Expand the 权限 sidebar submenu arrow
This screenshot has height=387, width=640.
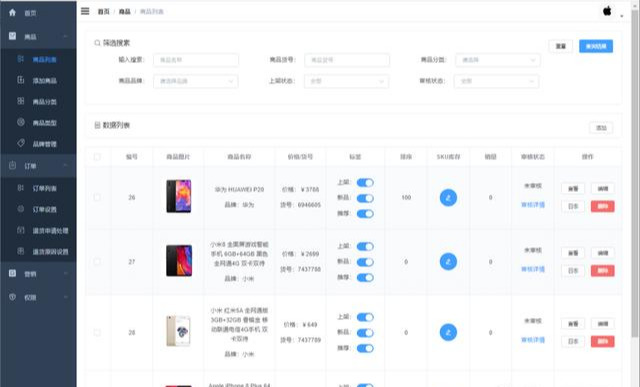tap(65, 297)
